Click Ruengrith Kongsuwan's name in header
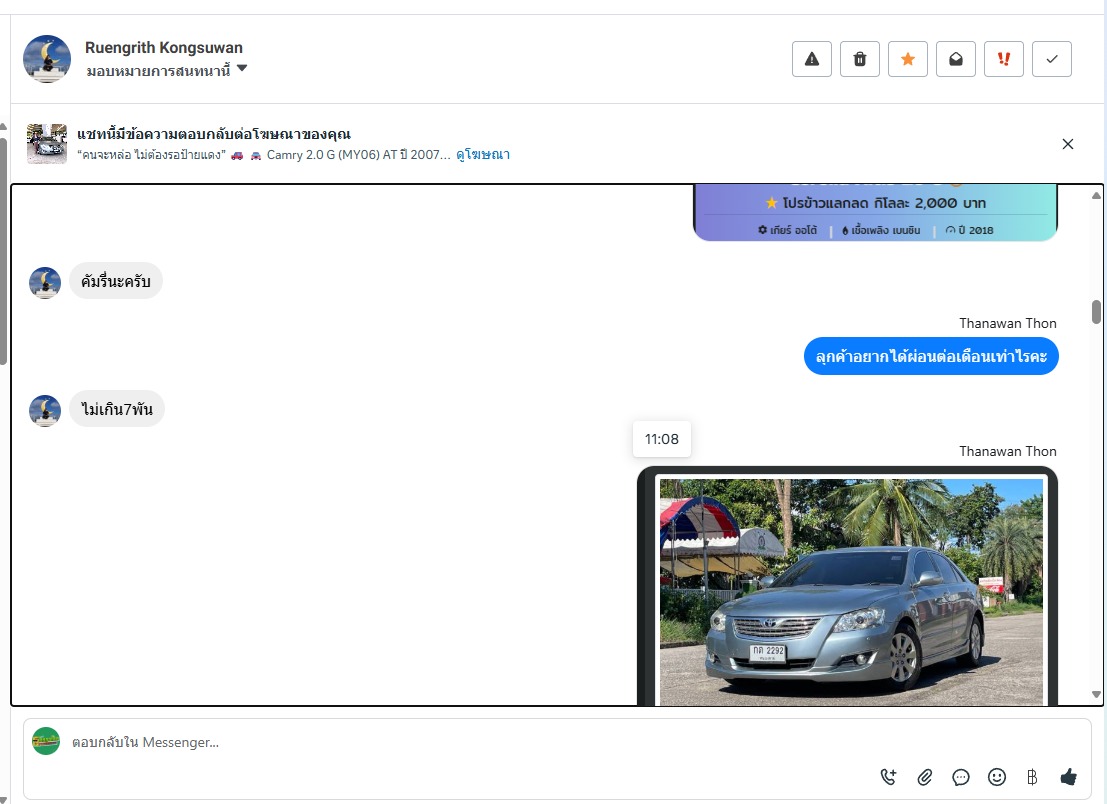Screen dimensions: 1107x804 [164, 47]
